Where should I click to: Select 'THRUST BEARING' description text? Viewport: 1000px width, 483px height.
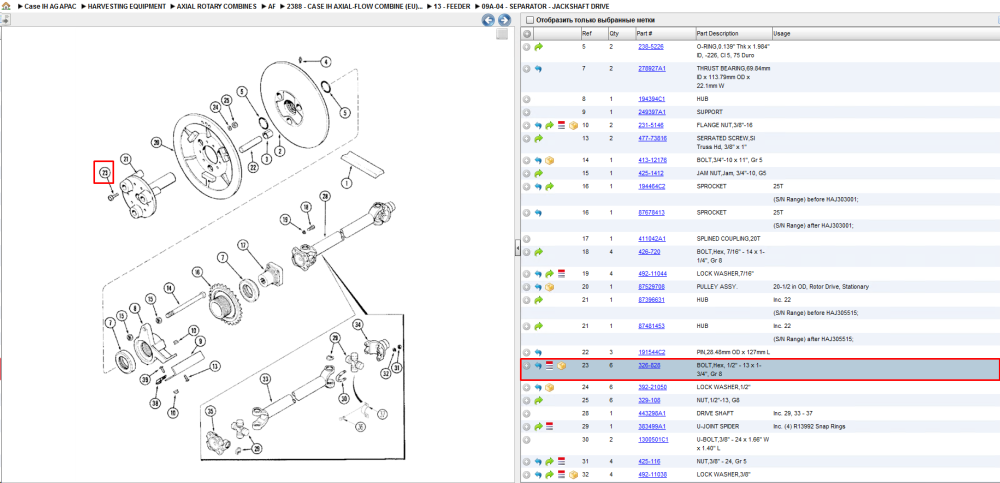[722, 68]
